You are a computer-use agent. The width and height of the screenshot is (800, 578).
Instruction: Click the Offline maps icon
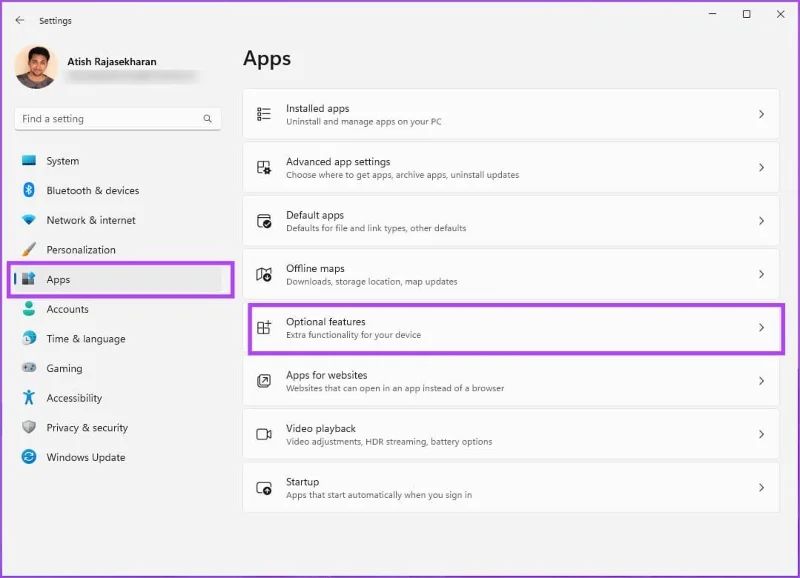click(264, 274)
